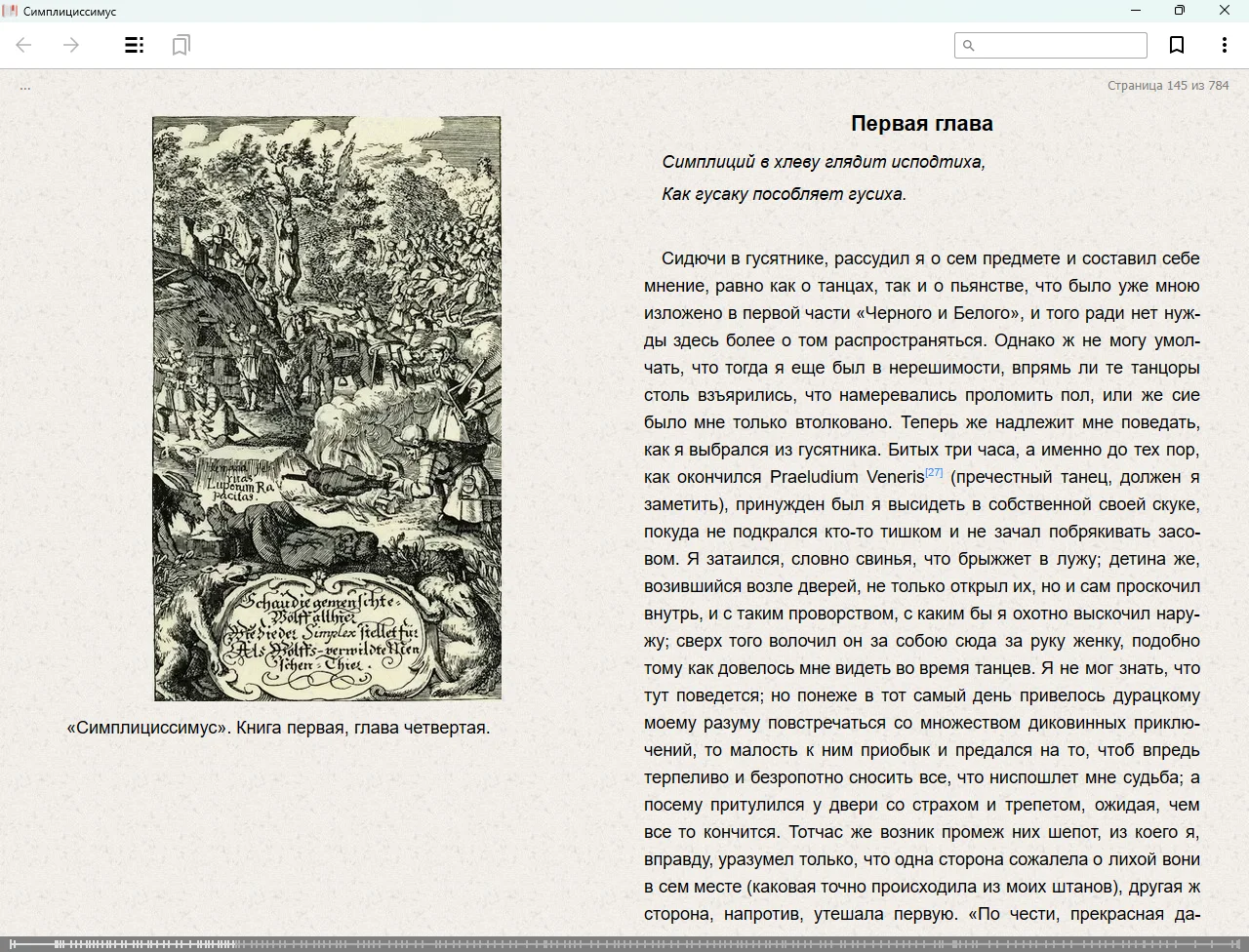Restore down the reader window
The image size is (1249, 952).
pyautogui.click(x=1180, y=11)
